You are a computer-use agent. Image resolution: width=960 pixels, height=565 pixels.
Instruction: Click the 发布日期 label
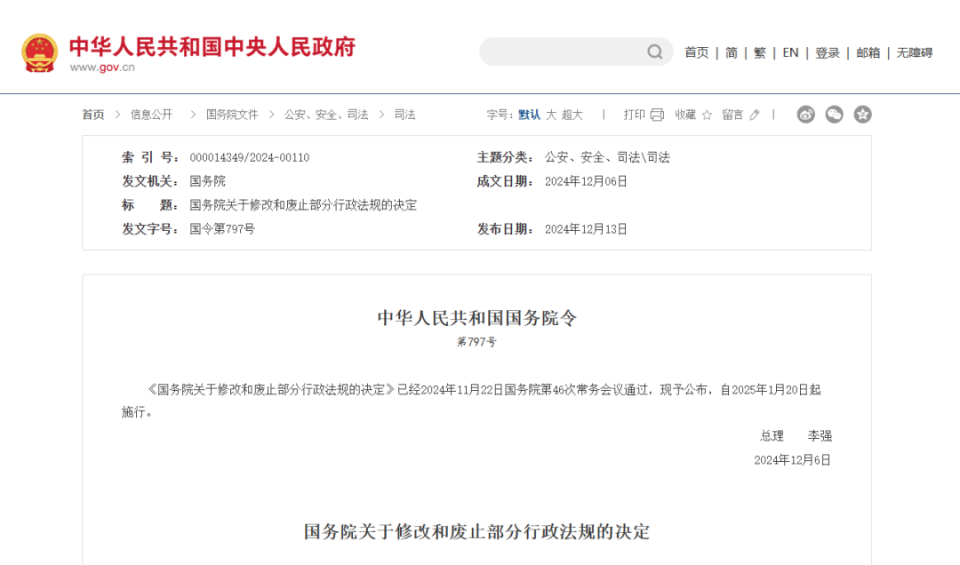tap(505, 229)
